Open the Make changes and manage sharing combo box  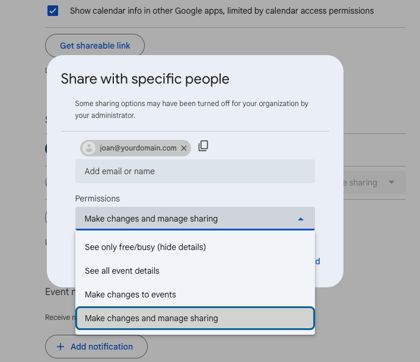pos(195,219)
